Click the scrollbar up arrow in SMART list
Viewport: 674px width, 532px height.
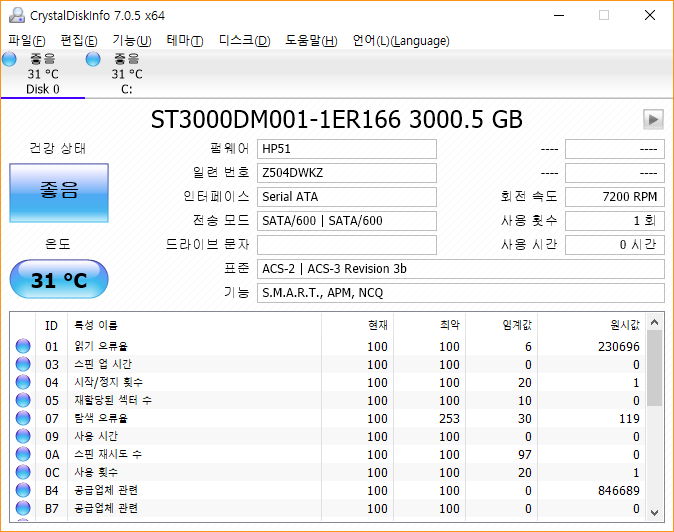[x=655, y=322]
